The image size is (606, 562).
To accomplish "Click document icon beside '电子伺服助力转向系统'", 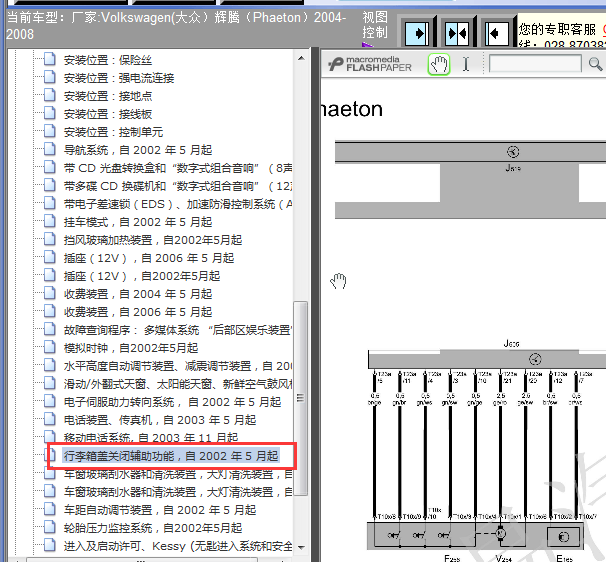I will tap(49, 401).
